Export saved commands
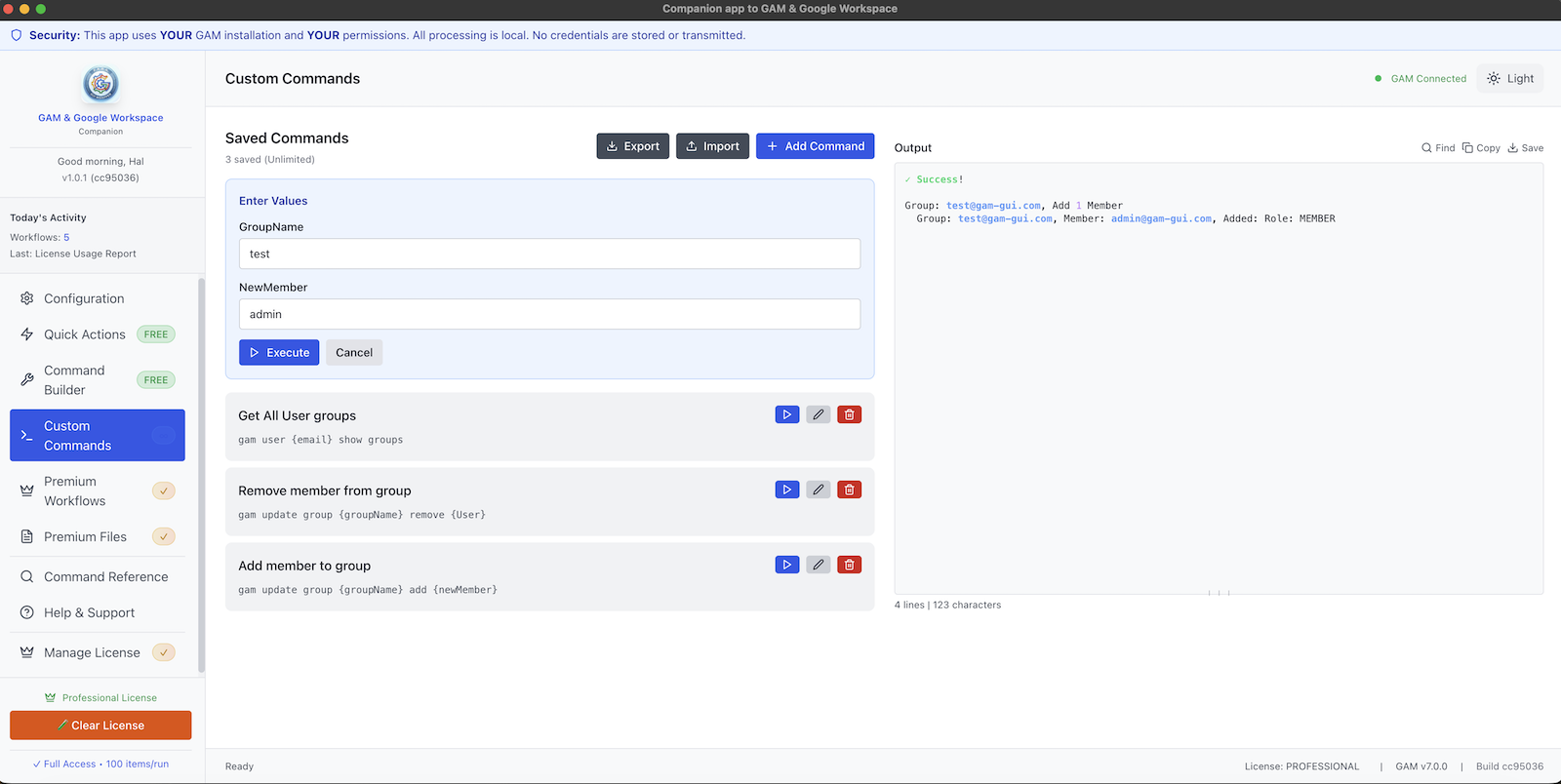 pyautogui.click(x=633, y=146)
